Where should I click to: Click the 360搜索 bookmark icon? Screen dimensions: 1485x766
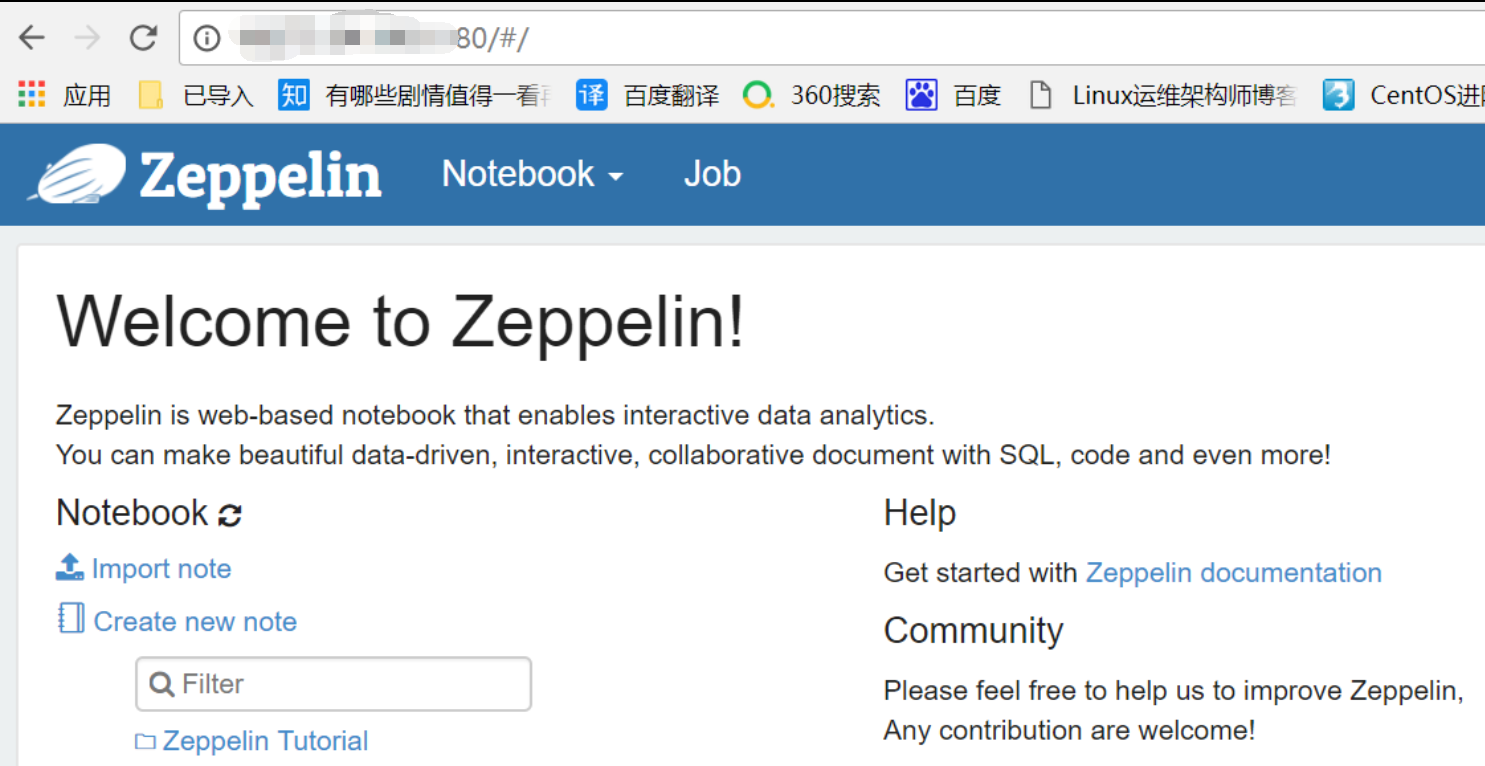pyautogui.click(x=758, y=93)
